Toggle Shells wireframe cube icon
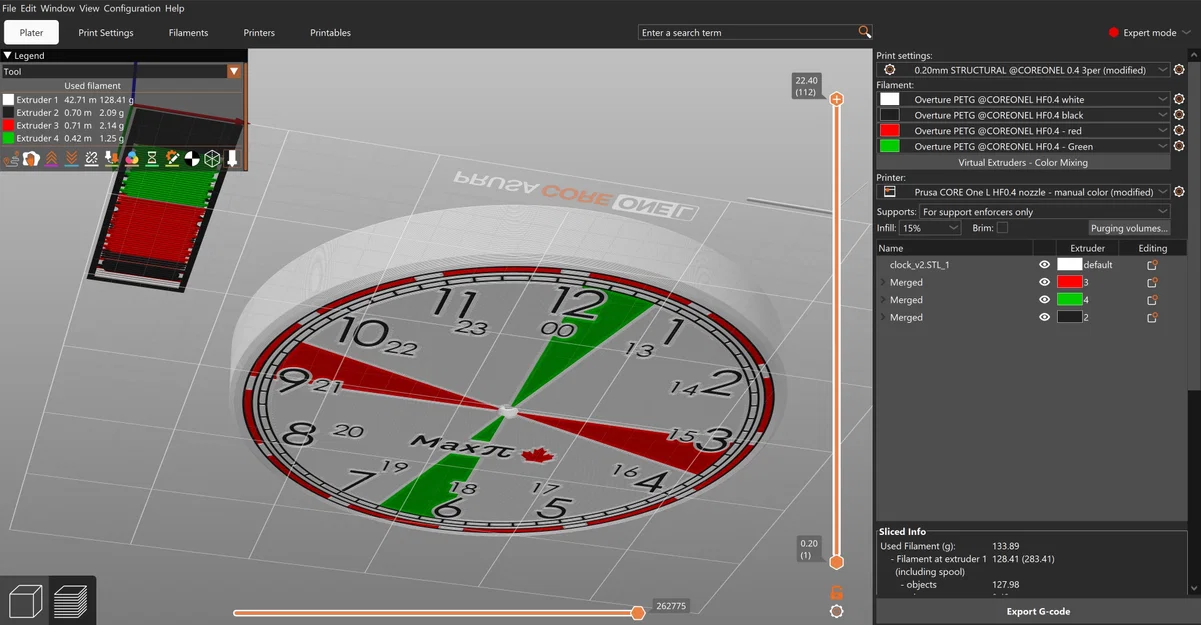 coord(212,159)
